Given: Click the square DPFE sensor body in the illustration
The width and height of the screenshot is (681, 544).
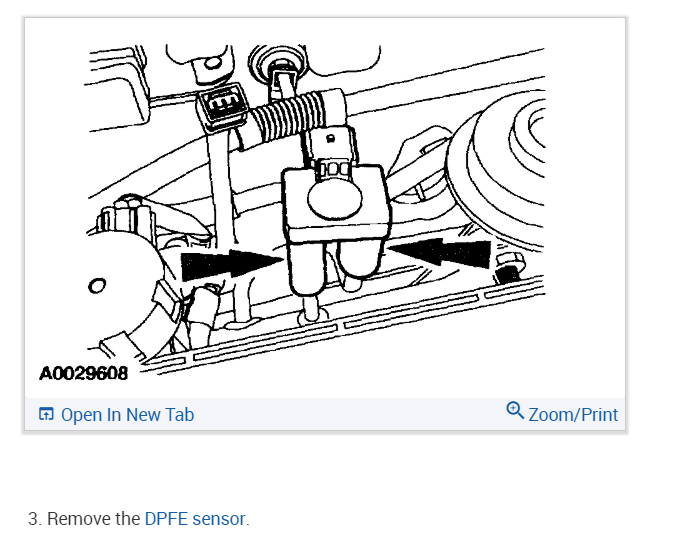Looking at the screenshot, I should 336,202.
